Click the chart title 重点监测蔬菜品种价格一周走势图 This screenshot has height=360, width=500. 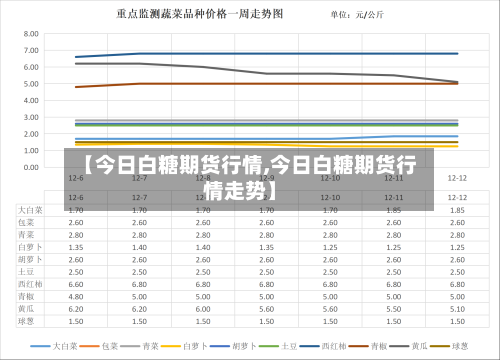(200, 14)
